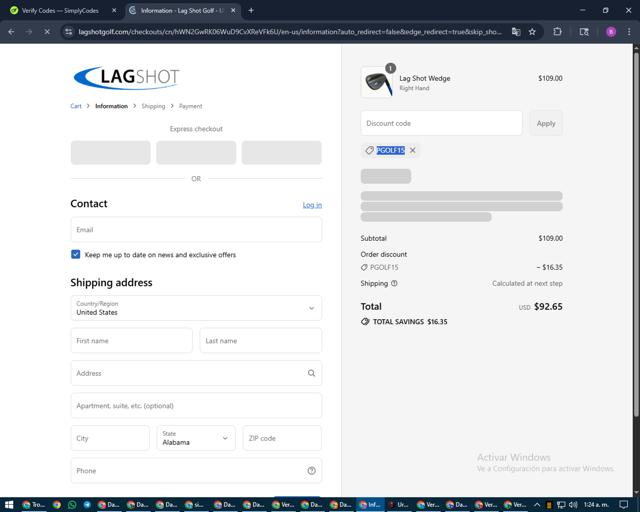Image resolution: width=640 pixels, height=512 pixels.
Task: Click the Lag Shot Wedge product thumbnail
Action: [x=378, y=82]
